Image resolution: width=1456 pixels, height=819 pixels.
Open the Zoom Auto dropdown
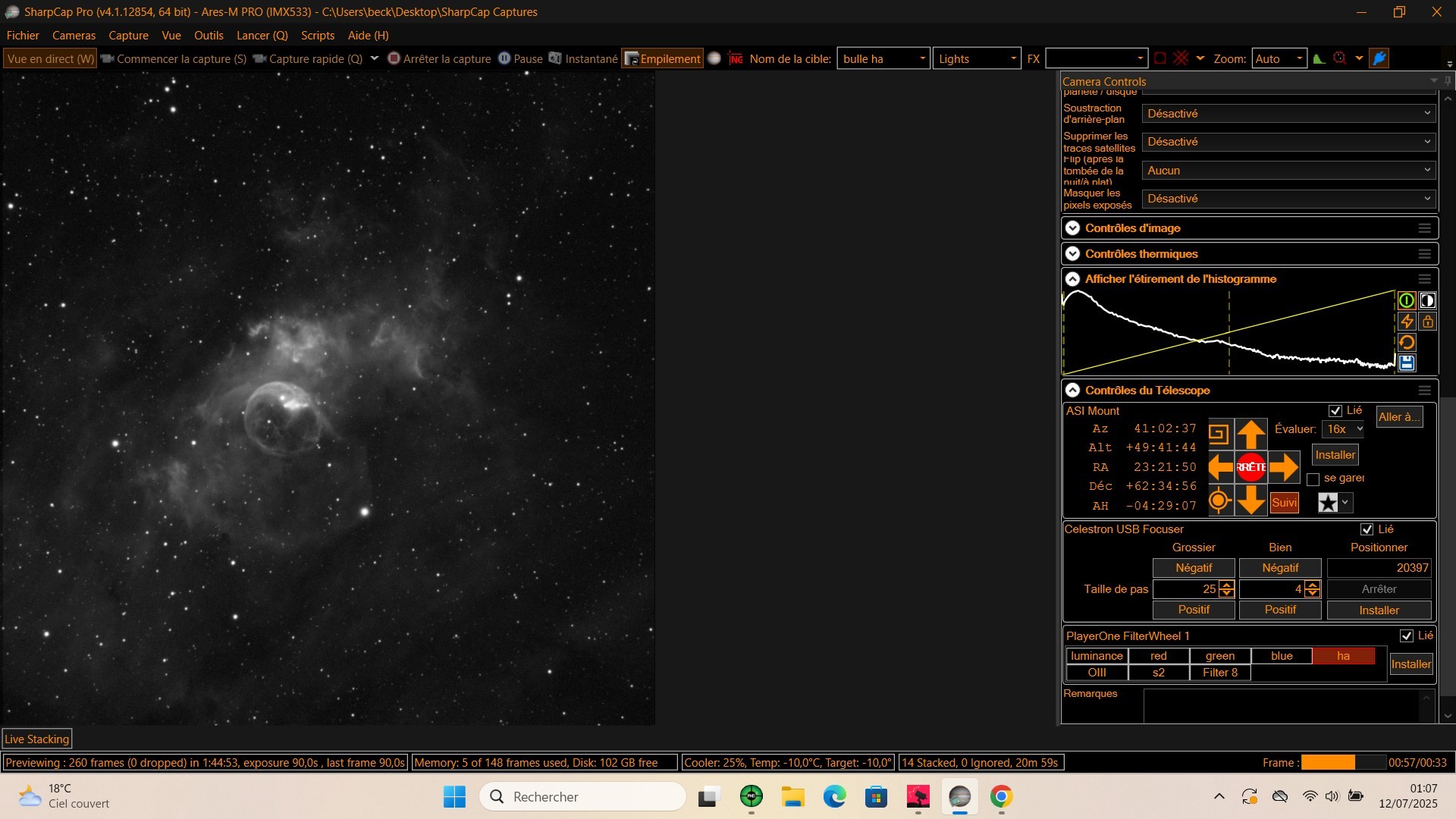pos(1279,58)
